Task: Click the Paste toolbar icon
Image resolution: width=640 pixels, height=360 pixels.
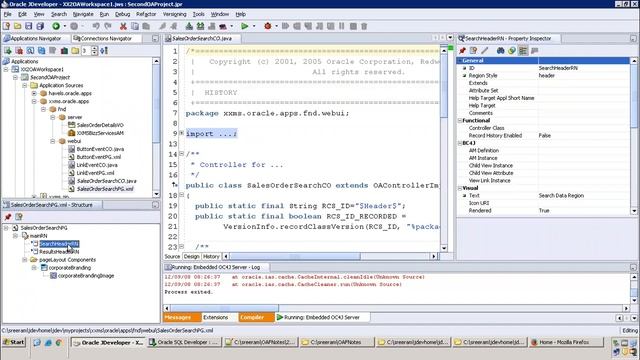Action: pyautogui.click(x=146, y=26)
